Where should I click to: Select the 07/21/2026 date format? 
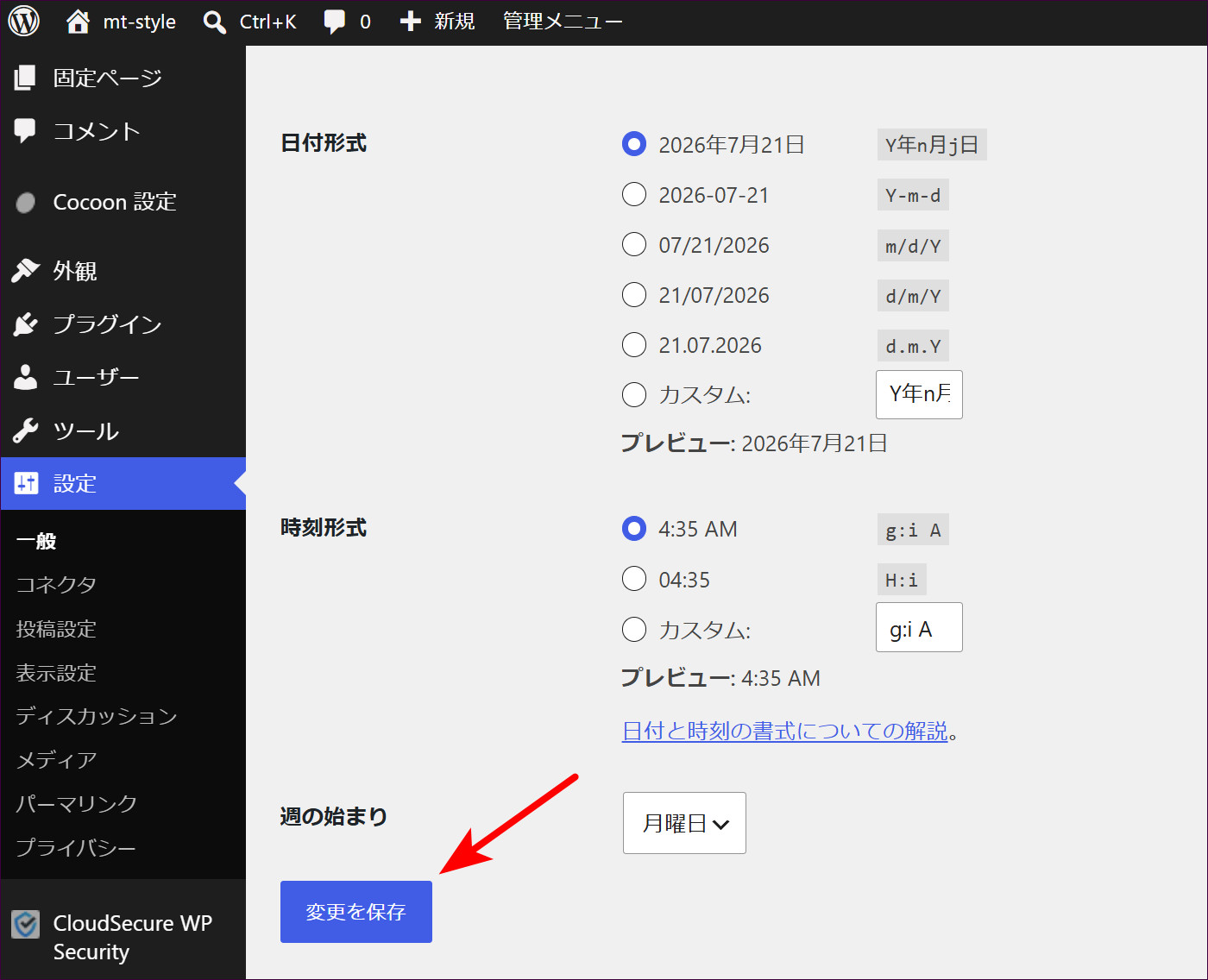point(634,244)
